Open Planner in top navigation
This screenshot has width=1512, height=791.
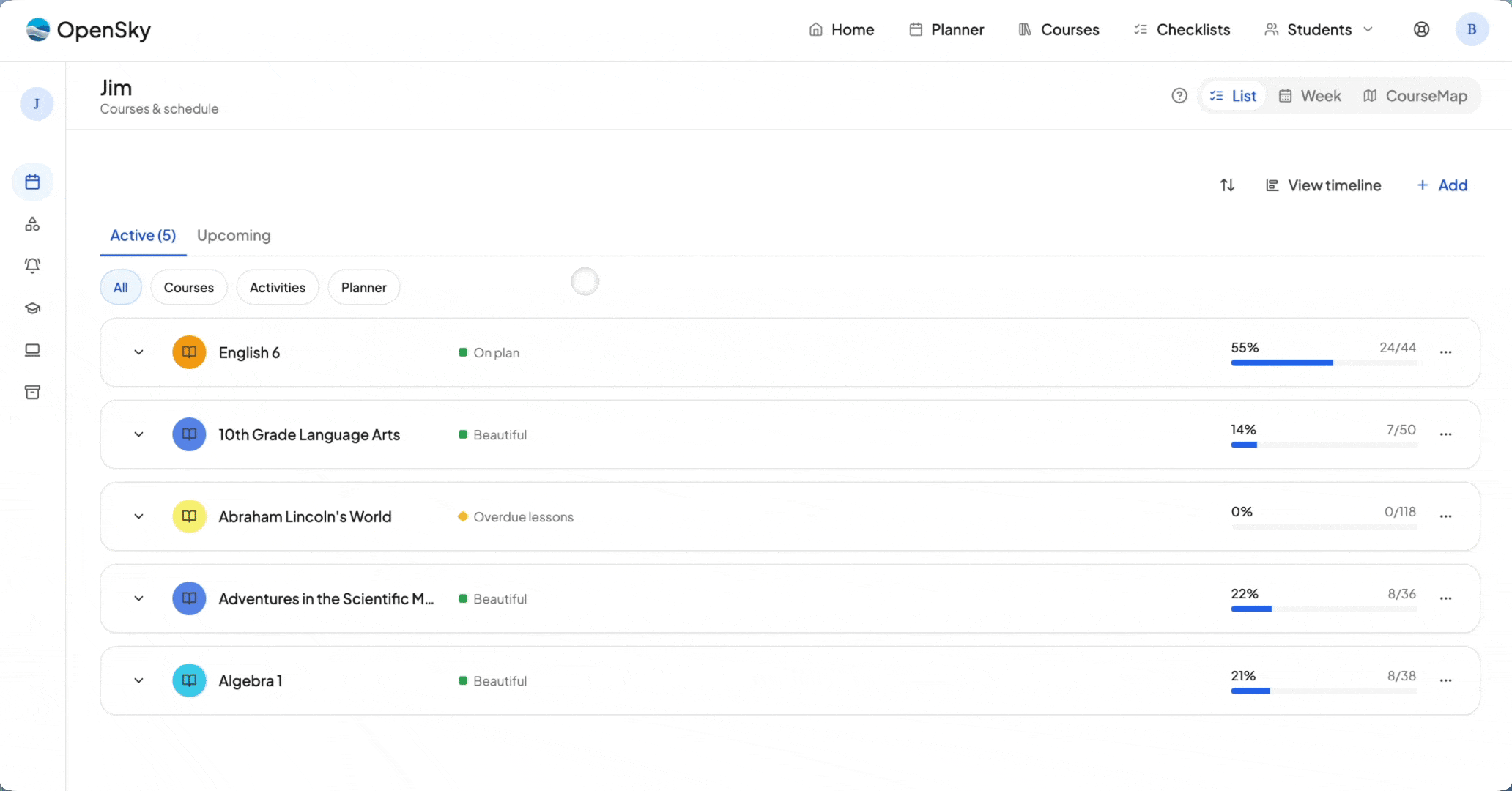946,30
